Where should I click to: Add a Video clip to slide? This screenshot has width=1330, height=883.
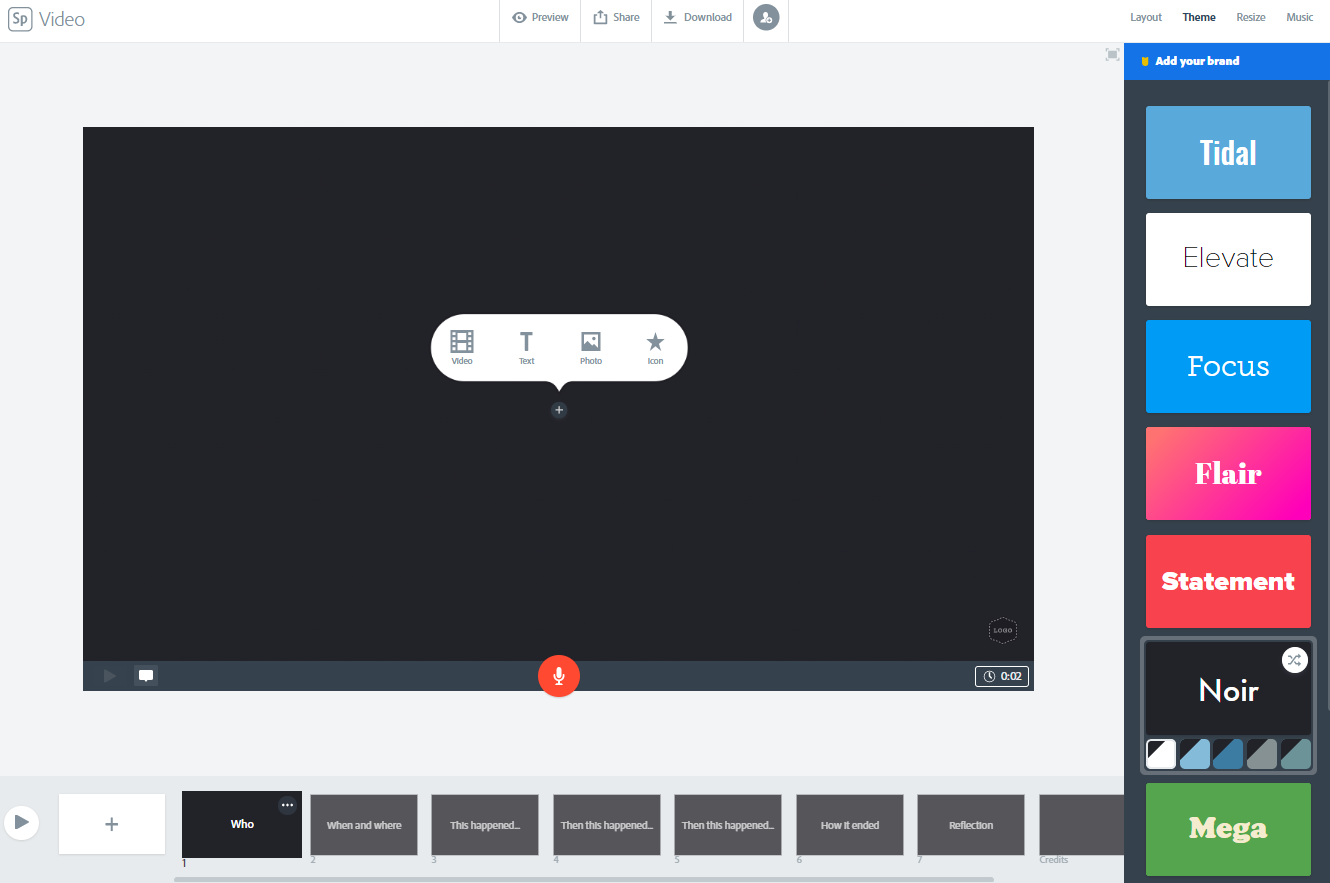[462, 347]
